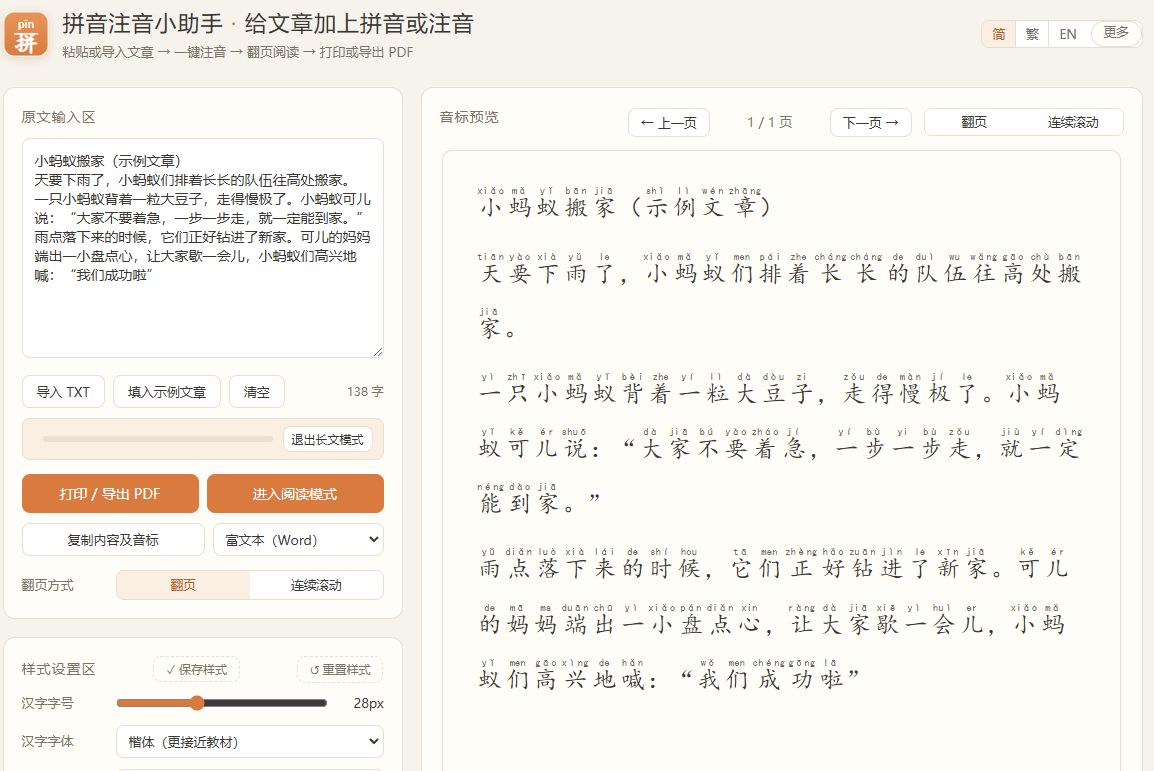
Task: Click the 清空 button
Action: tap(257, 392)
